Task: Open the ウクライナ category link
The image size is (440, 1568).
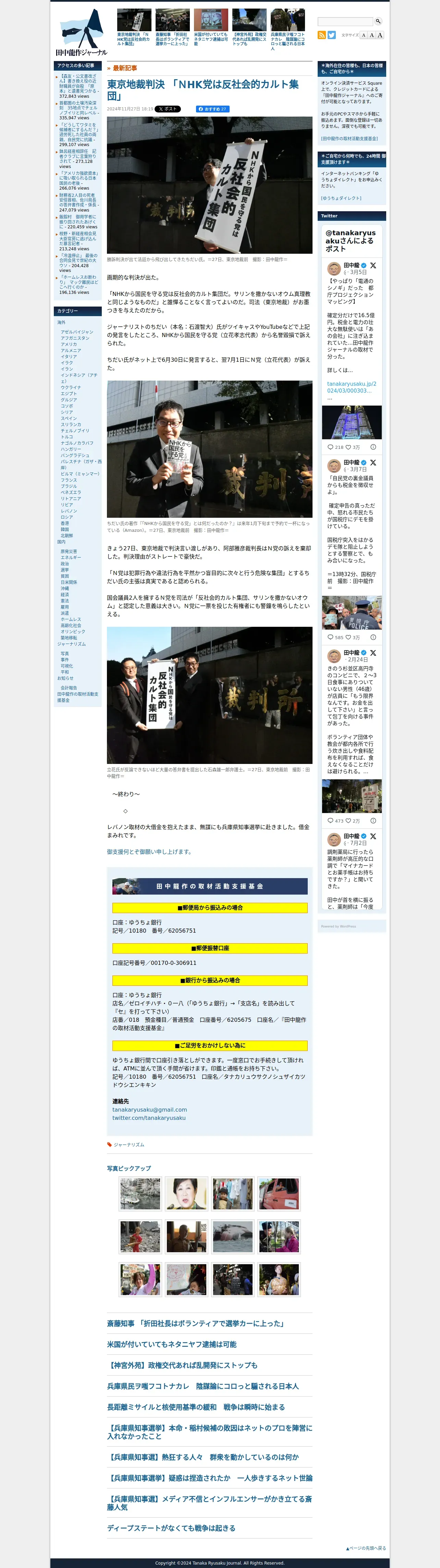Action: pyautogui.click(x=71, y=388)
